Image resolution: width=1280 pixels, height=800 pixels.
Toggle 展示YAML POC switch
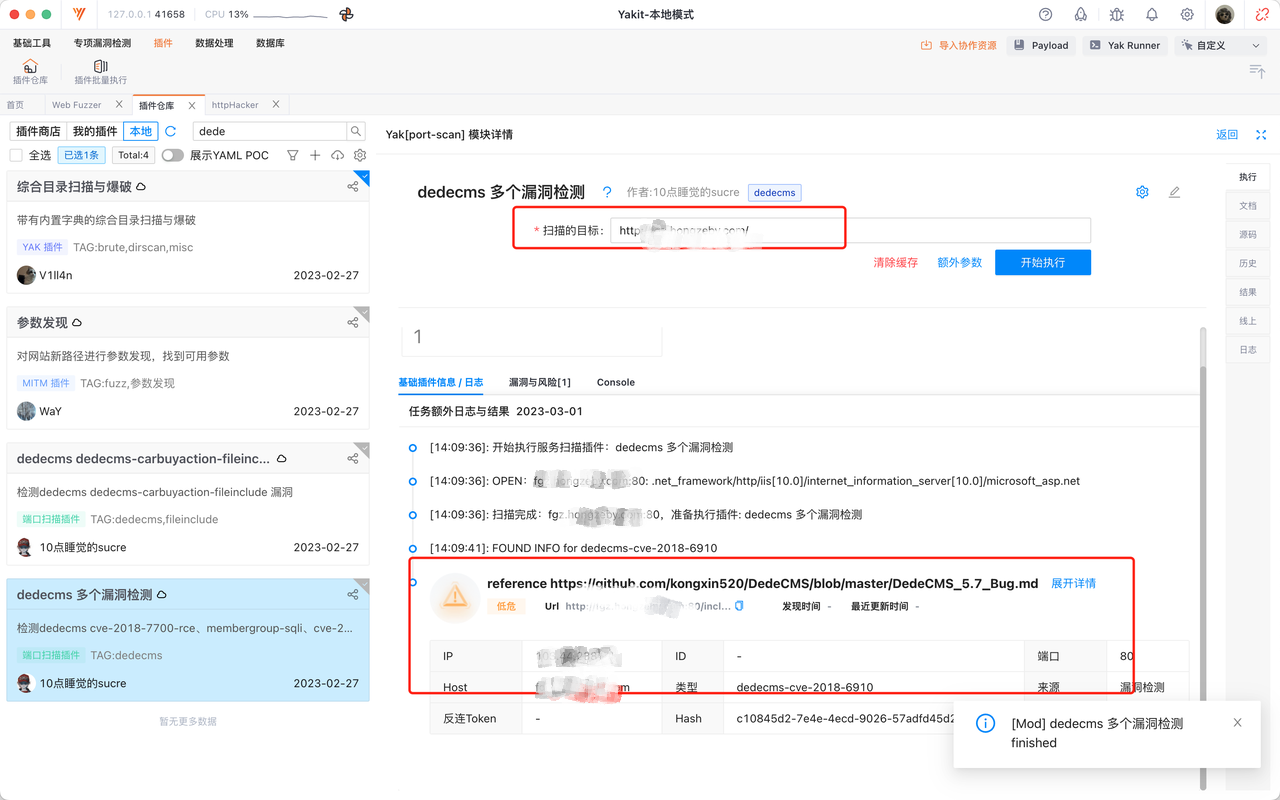[173, 155]
